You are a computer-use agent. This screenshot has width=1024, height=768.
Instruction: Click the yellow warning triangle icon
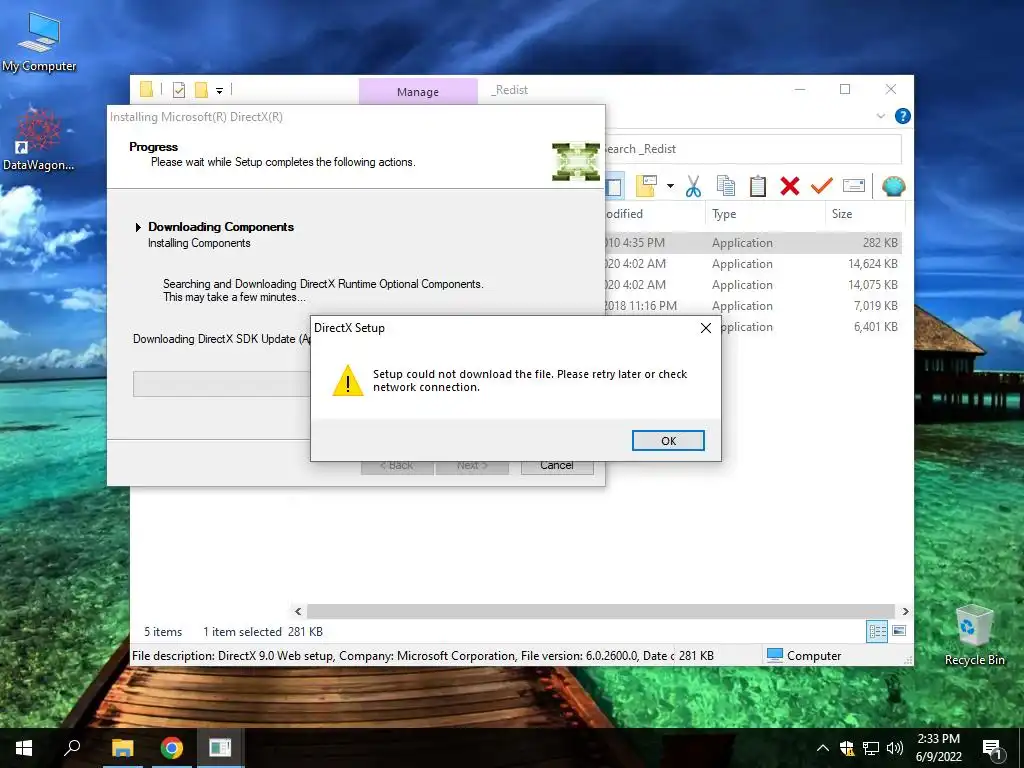(347, 380)
